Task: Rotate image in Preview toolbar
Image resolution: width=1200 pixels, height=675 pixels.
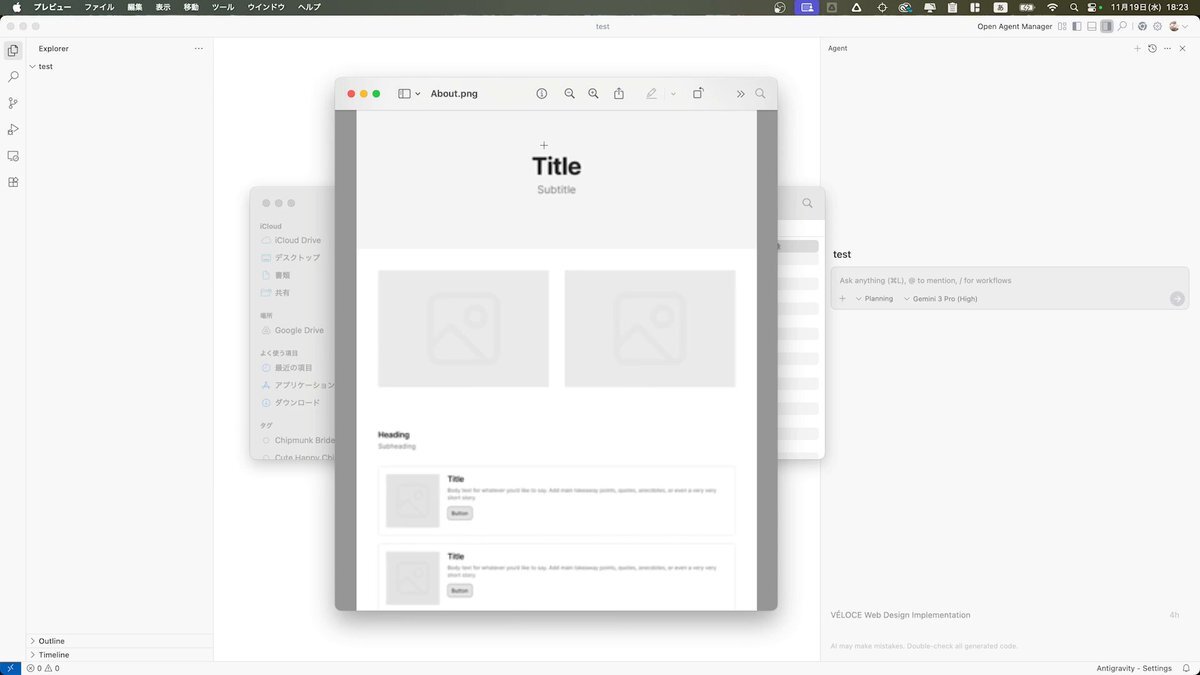Action: [698, 93]
